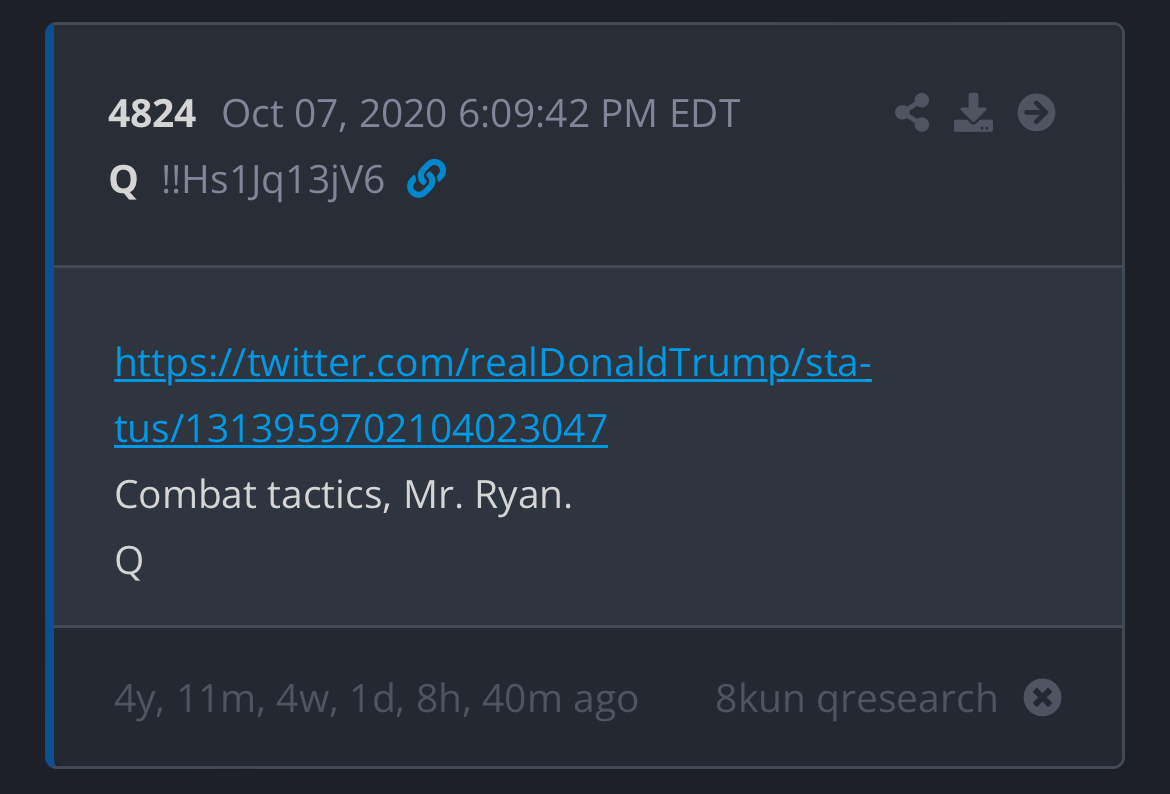1170x794 pixels.
Task: Click the 6:09:42 PM time text
Action: click(558, 114)
